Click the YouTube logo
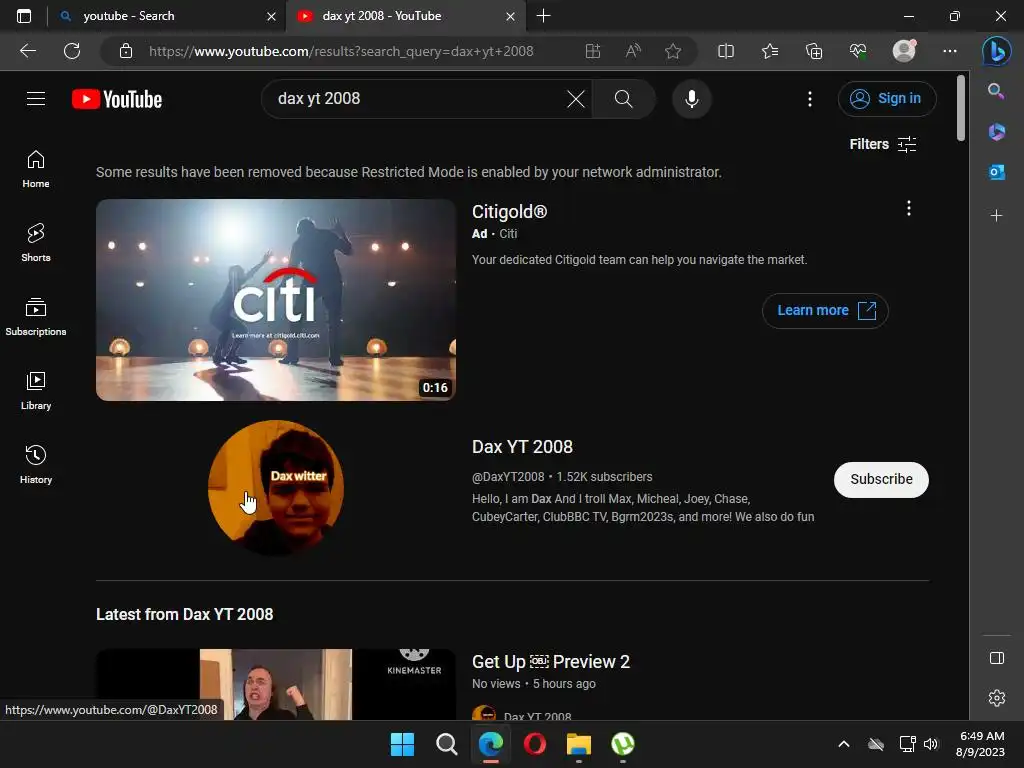This screenshot has width=1024, height=768. [117, 99]
